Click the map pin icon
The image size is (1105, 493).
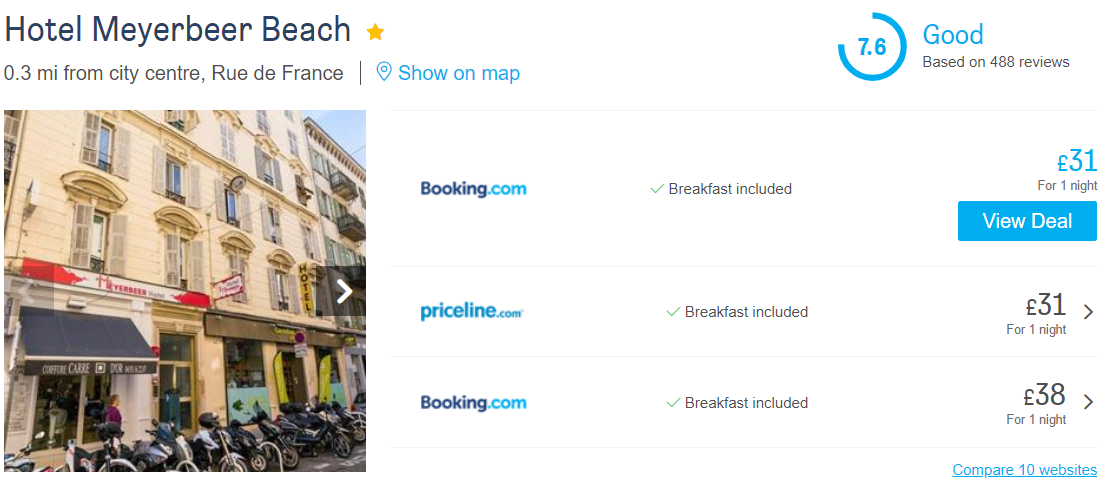tap(383, 72)
